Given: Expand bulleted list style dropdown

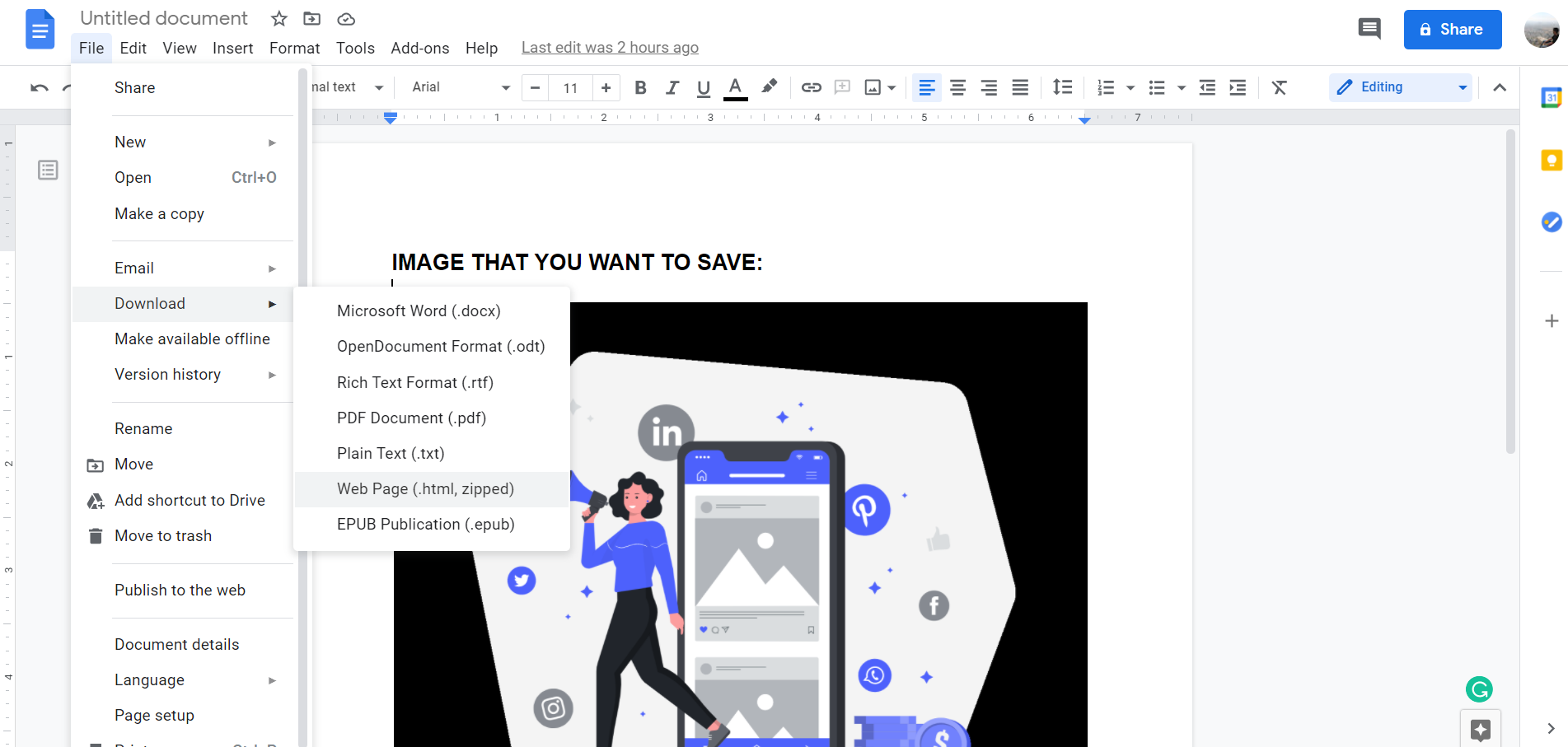Looking at the screenshot, I should (1182, 87).
